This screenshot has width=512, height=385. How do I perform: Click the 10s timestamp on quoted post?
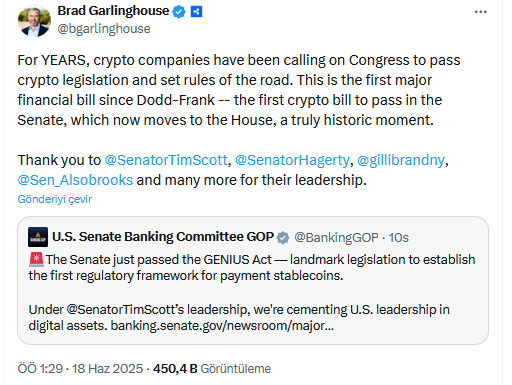399,238
